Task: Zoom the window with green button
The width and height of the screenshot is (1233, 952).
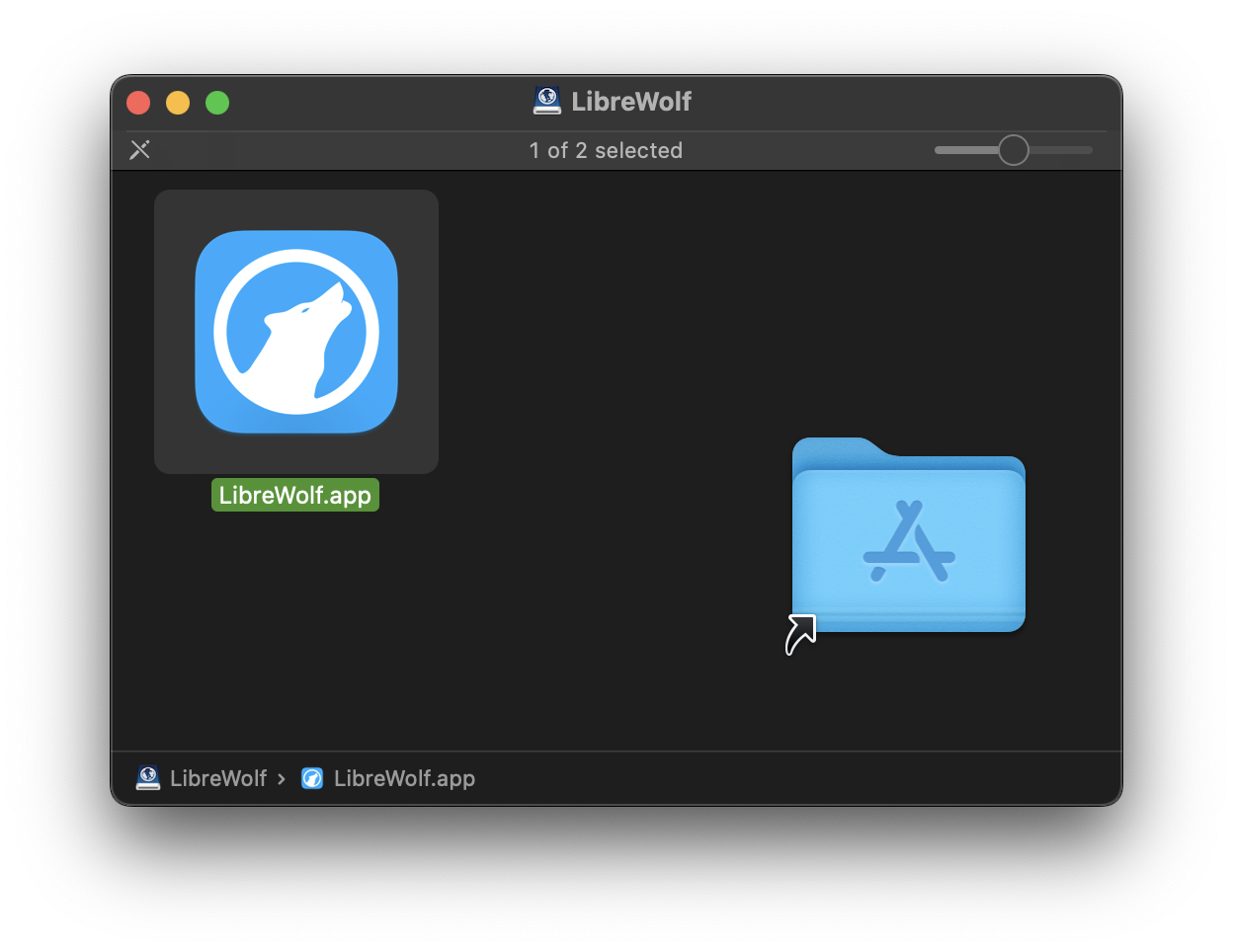Action: point(217,103)
